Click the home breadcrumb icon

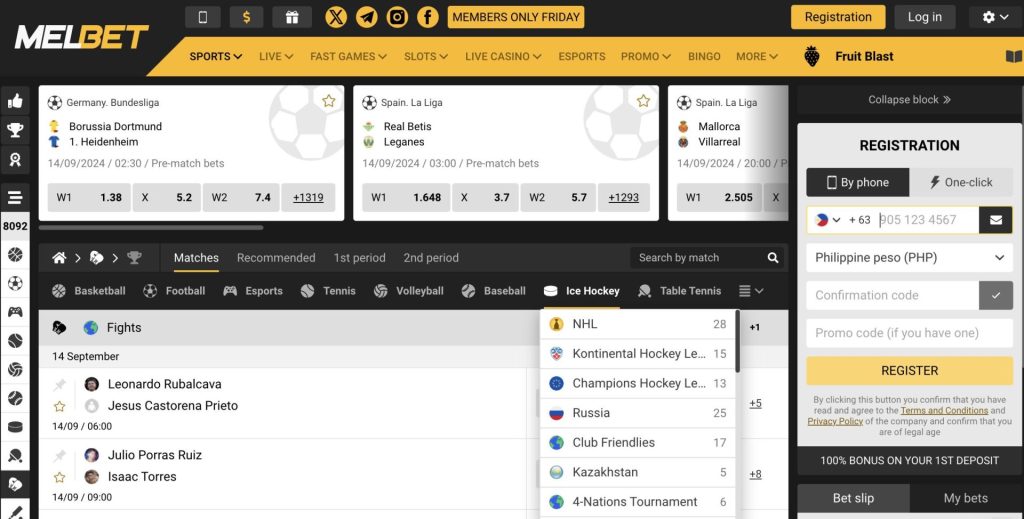(59, 258)
